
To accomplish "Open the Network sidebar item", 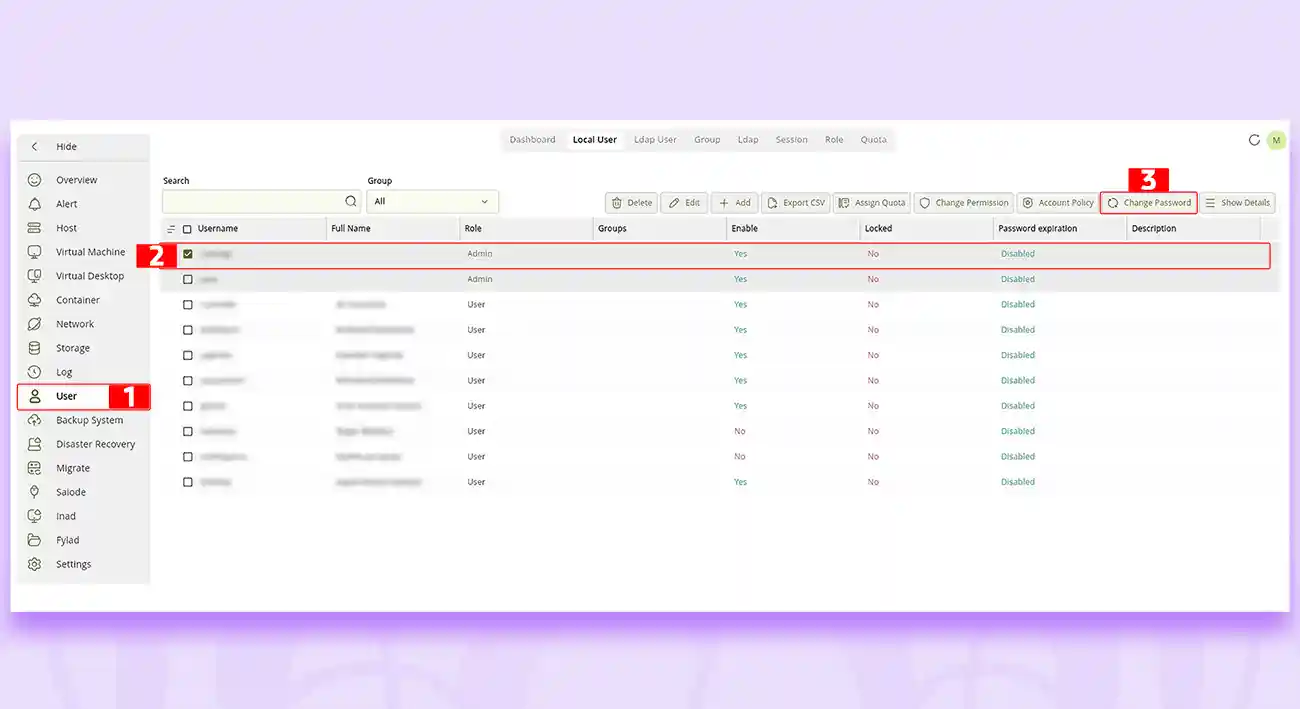I will point(74,324).
